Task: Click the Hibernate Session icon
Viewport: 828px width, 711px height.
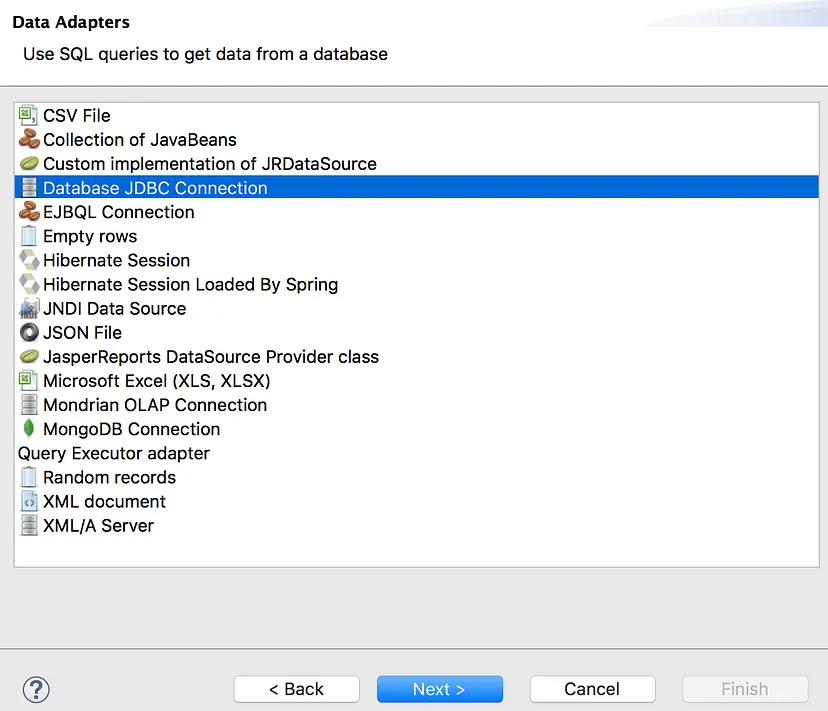Action: coord(29,260)
